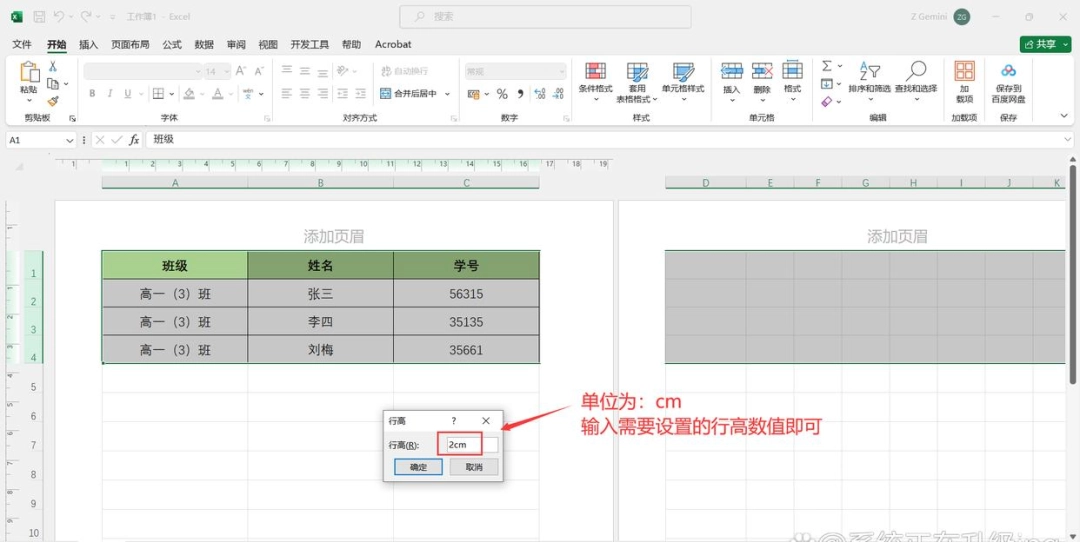Switch to the 视图 (View) tab
This screenshot has width=1080, height=542.
tap(268, 44)
